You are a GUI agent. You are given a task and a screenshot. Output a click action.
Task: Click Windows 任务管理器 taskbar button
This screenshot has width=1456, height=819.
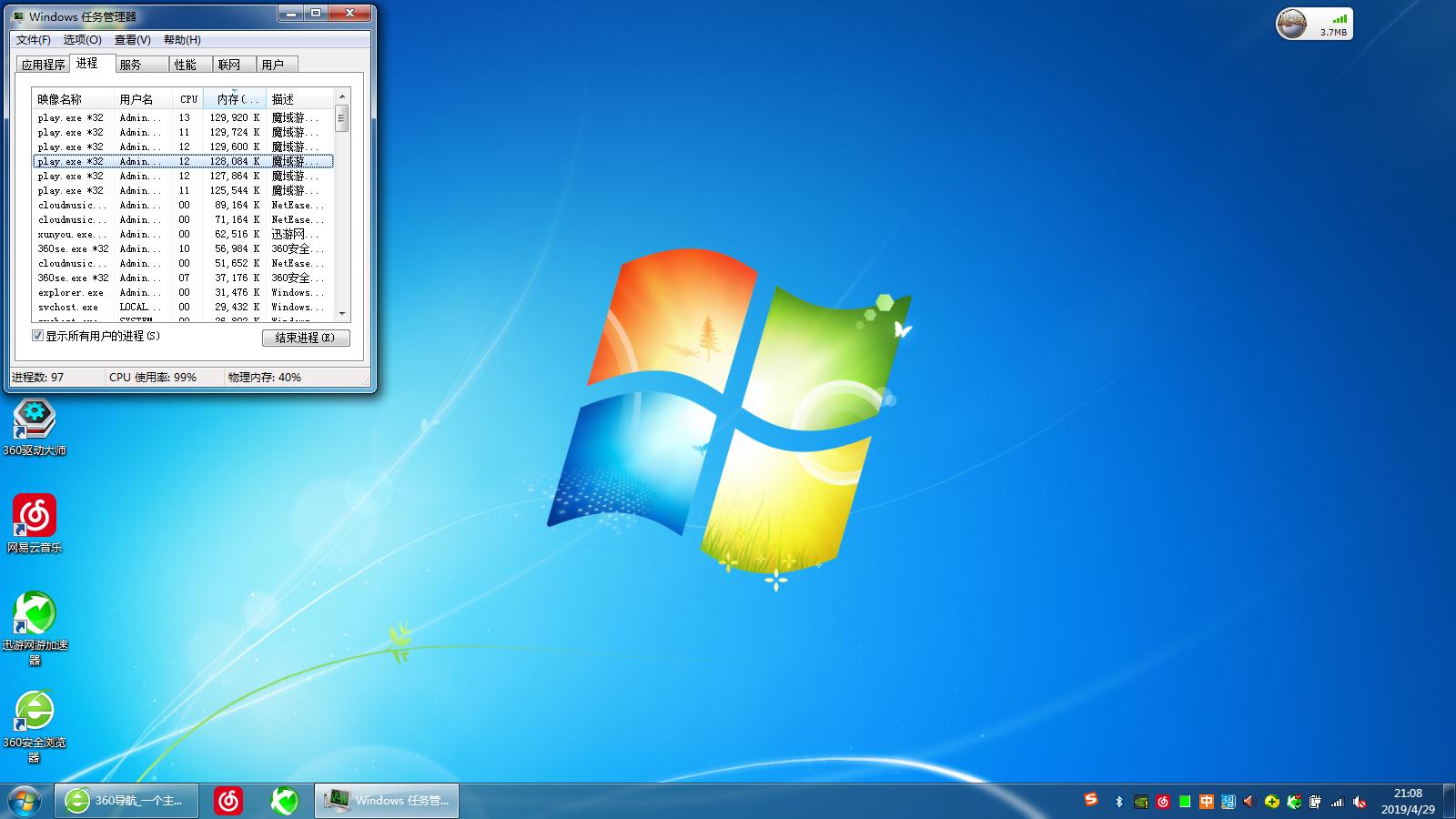(387, 801)
